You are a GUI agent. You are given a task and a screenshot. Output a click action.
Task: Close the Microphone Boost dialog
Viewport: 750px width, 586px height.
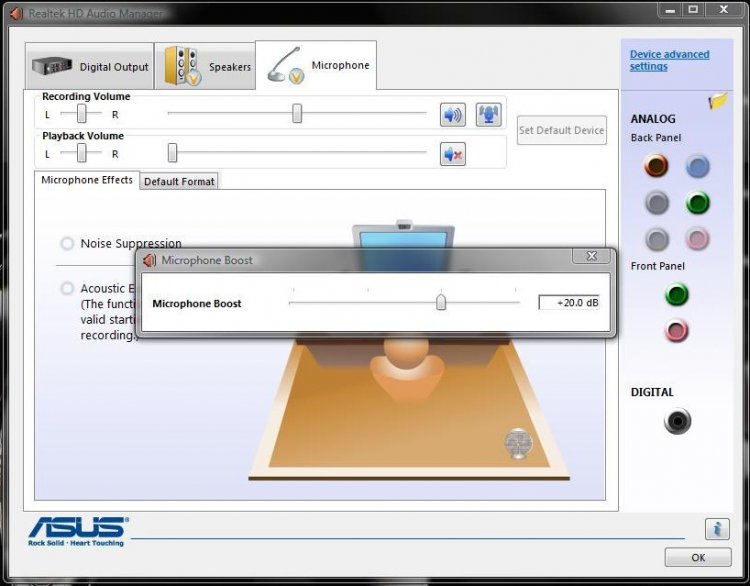[x=591, y=256]
